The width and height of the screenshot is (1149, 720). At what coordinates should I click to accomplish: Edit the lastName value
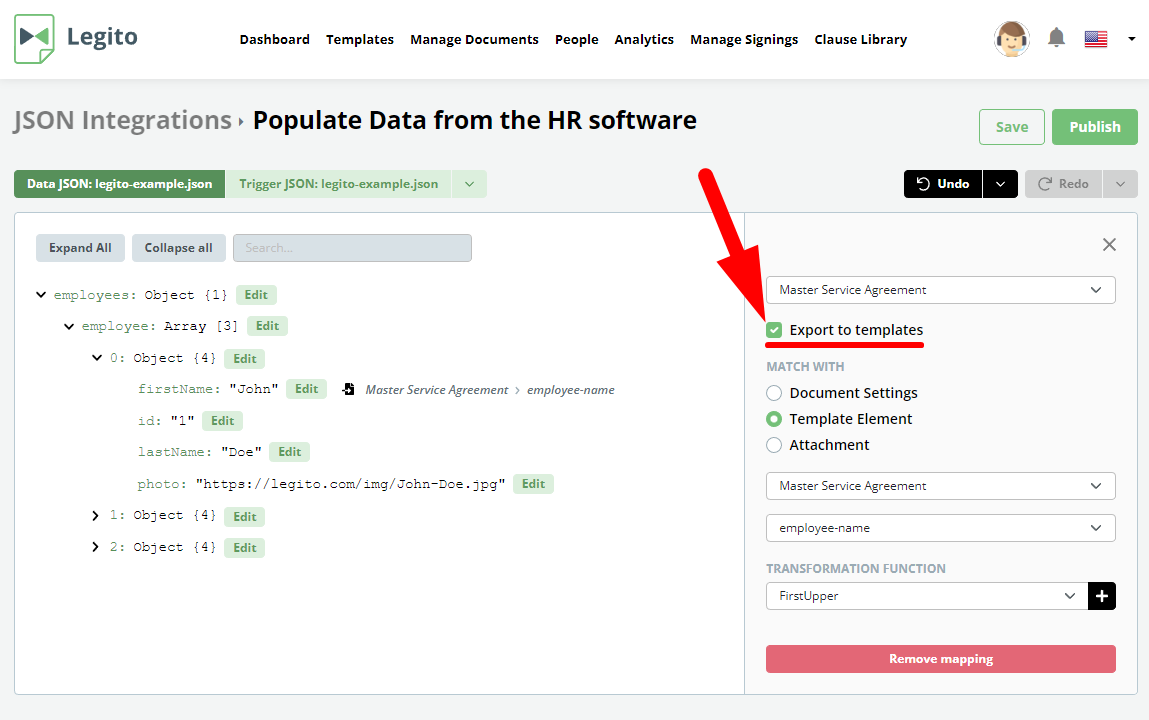point(289,452)
